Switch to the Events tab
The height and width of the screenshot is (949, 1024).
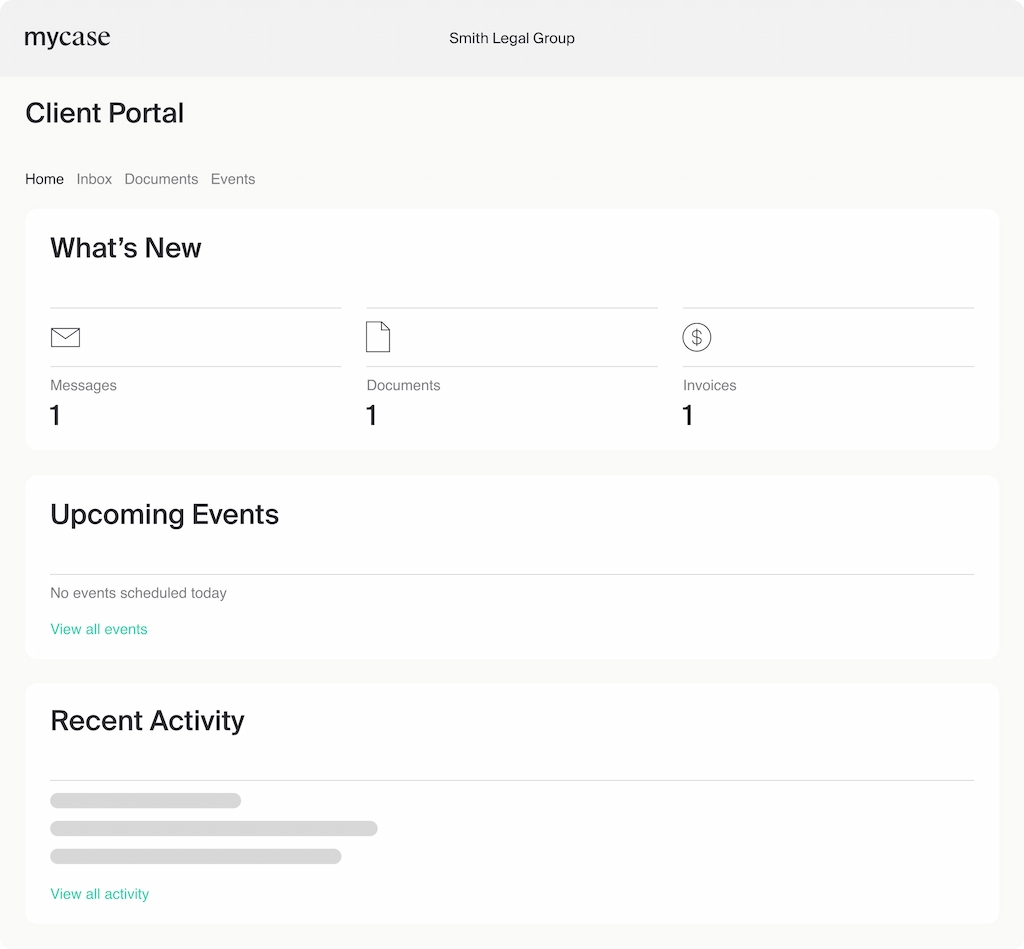coord(232,179)
